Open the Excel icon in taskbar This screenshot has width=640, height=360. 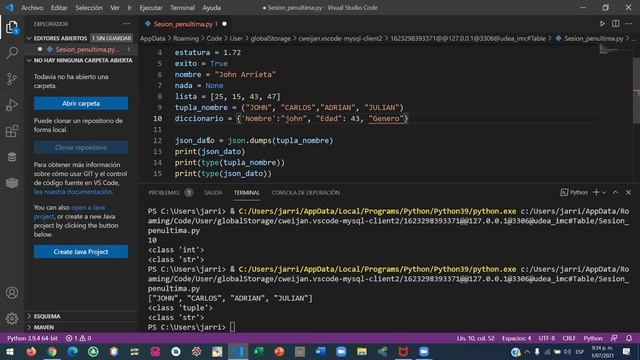point(259,351)
